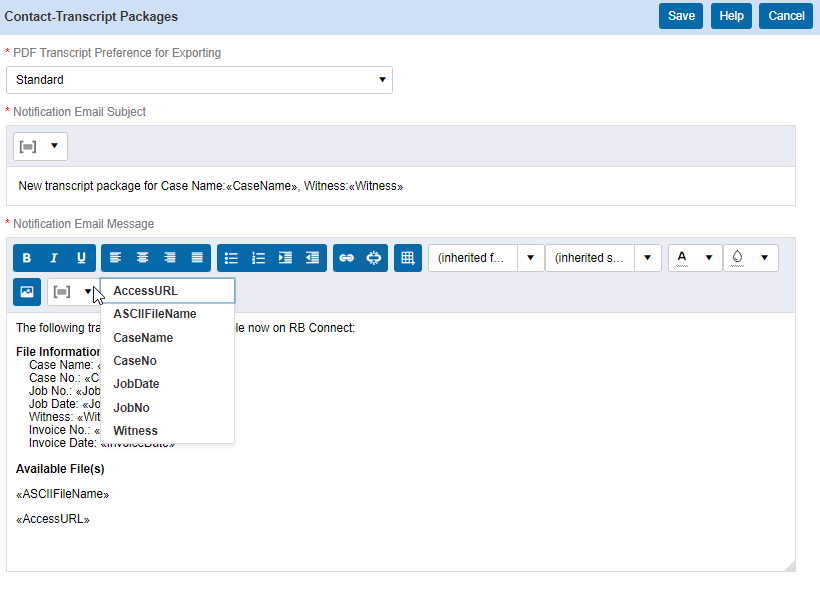This screenshot has height=592, width=820.
Task: Click the Save button
Action: pos(681,16)
